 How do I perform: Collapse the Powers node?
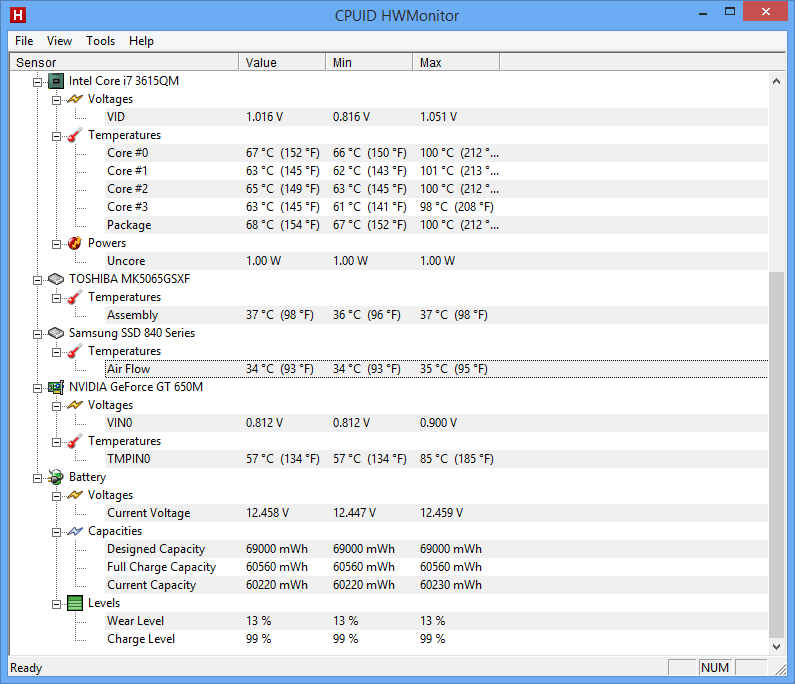click(x=56, y=244)
